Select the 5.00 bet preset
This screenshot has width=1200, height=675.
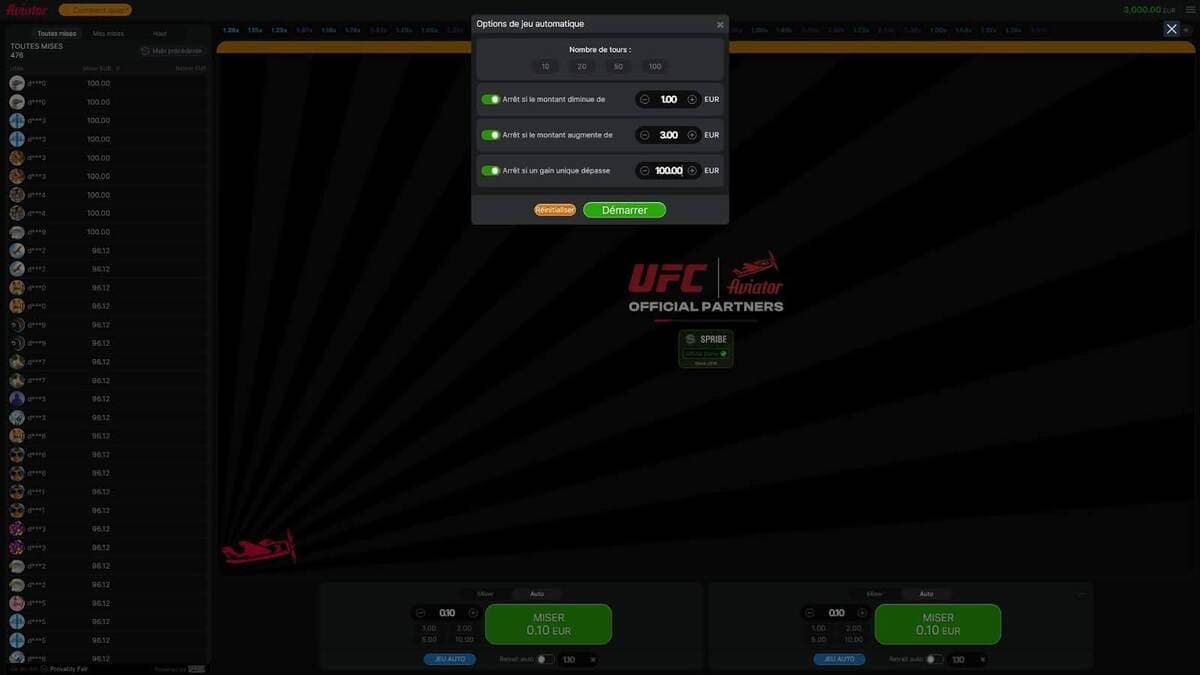pyautogui.click(x=422, y=636)
